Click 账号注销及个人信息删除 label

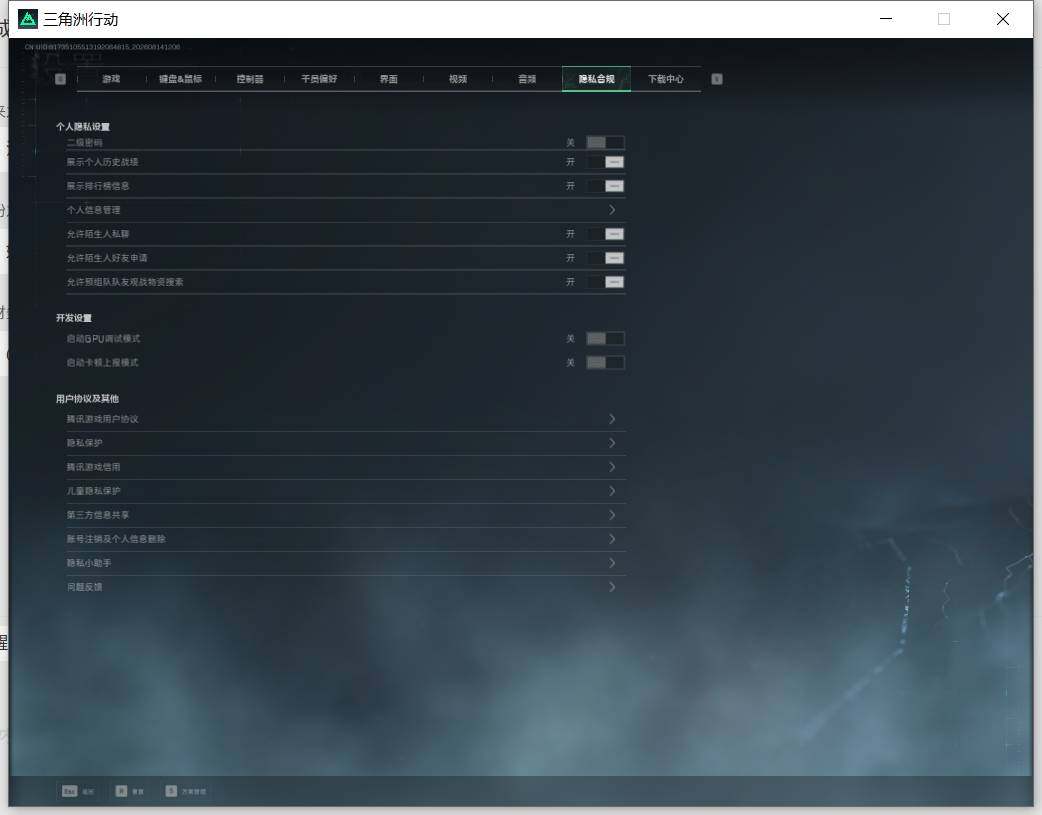click(x=116, y=538)
